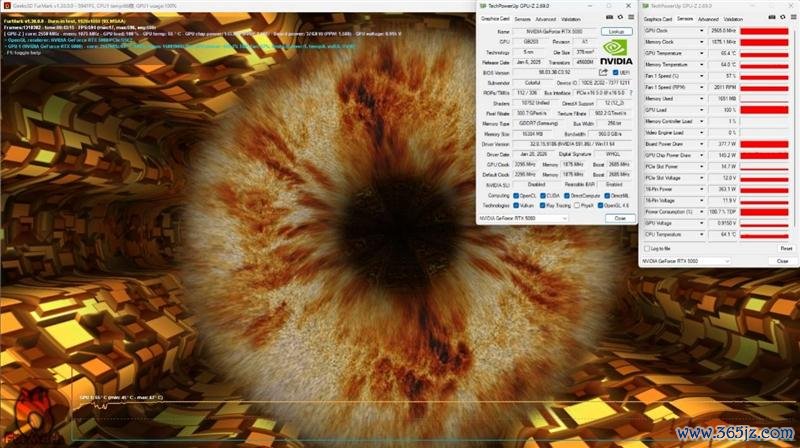Open the Fan 1 Speed (%) sensor dropdown
Image resolution: width=800 pixels, height=448 pixels.
point(702,76)
